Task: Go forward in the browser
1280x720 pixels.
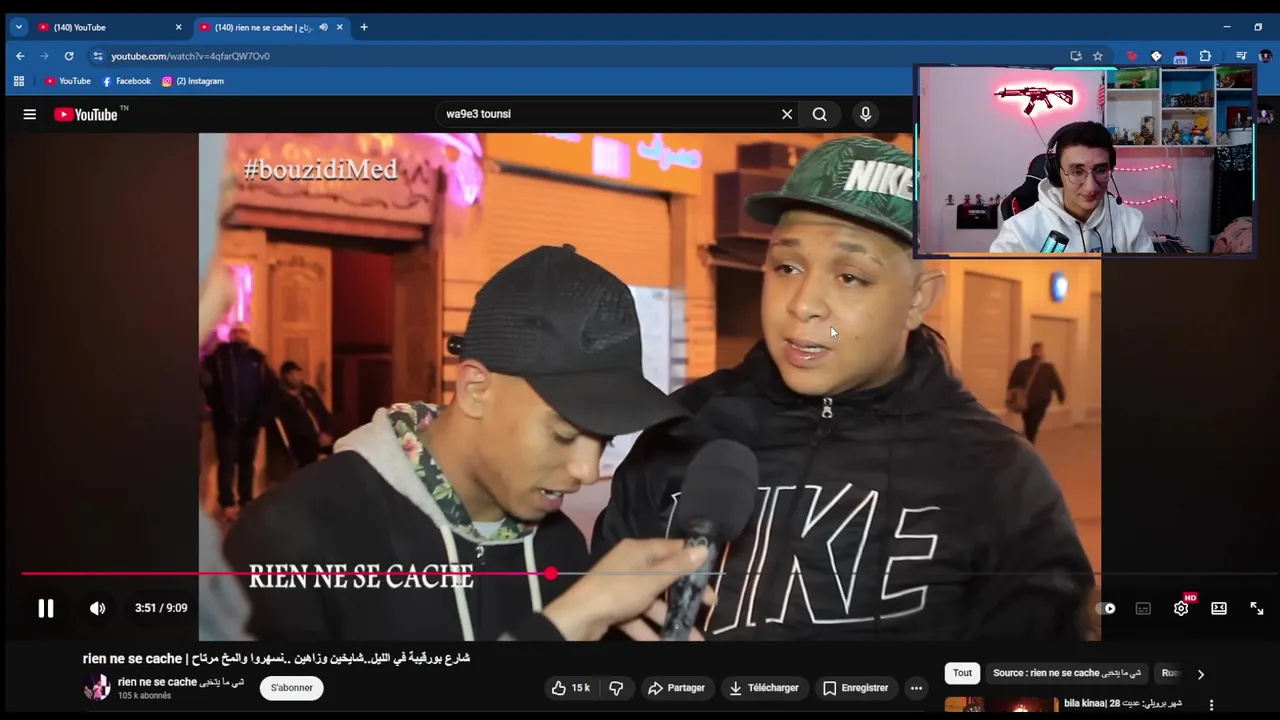Action: click(x=44, y=56)
